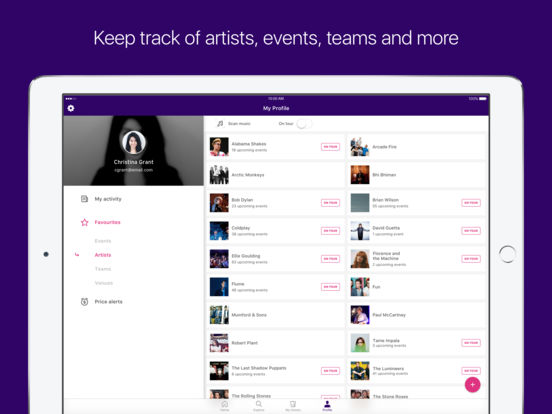Click the On Tour badge for Tame Impala
552x414 pixels.
(471, 343)
